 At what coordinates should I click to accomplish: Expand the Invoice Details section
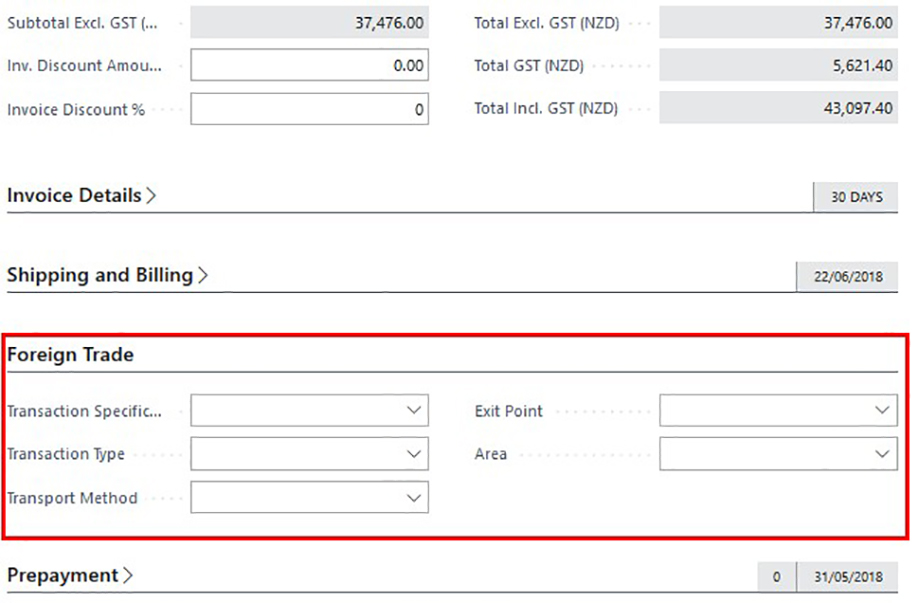pos(81,195)
